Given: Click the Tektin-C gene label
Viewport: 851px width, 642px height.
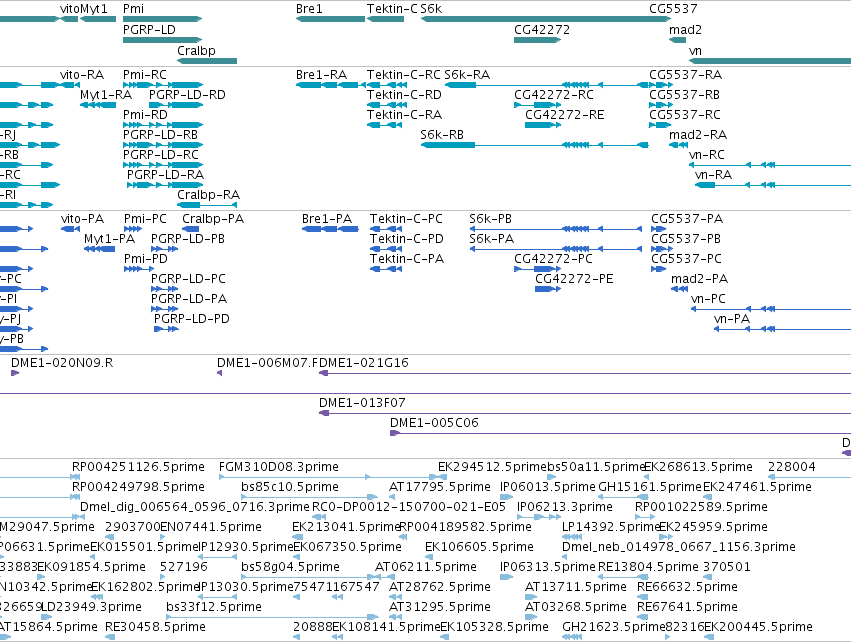Looking at the screenshot, I should coord(392,9).
